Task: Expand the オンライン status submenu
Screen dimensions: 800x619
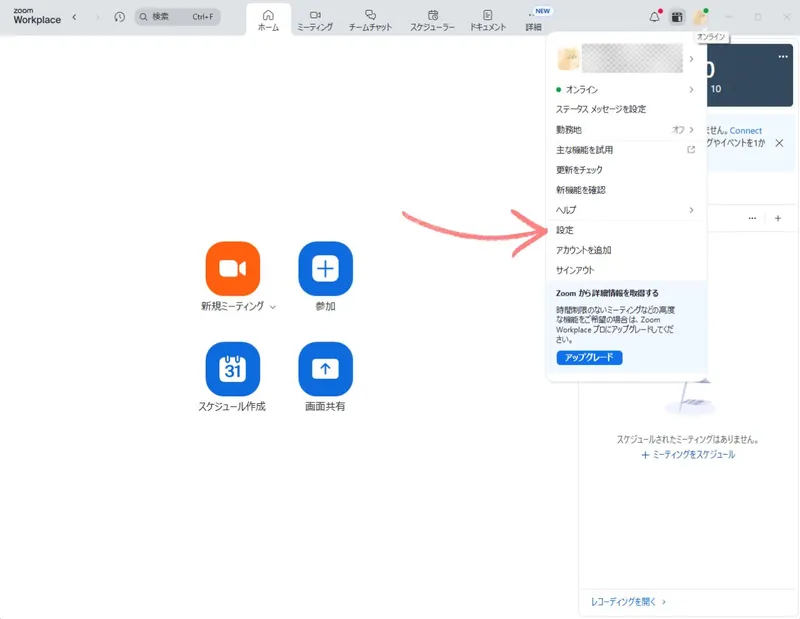Action: 625,90
